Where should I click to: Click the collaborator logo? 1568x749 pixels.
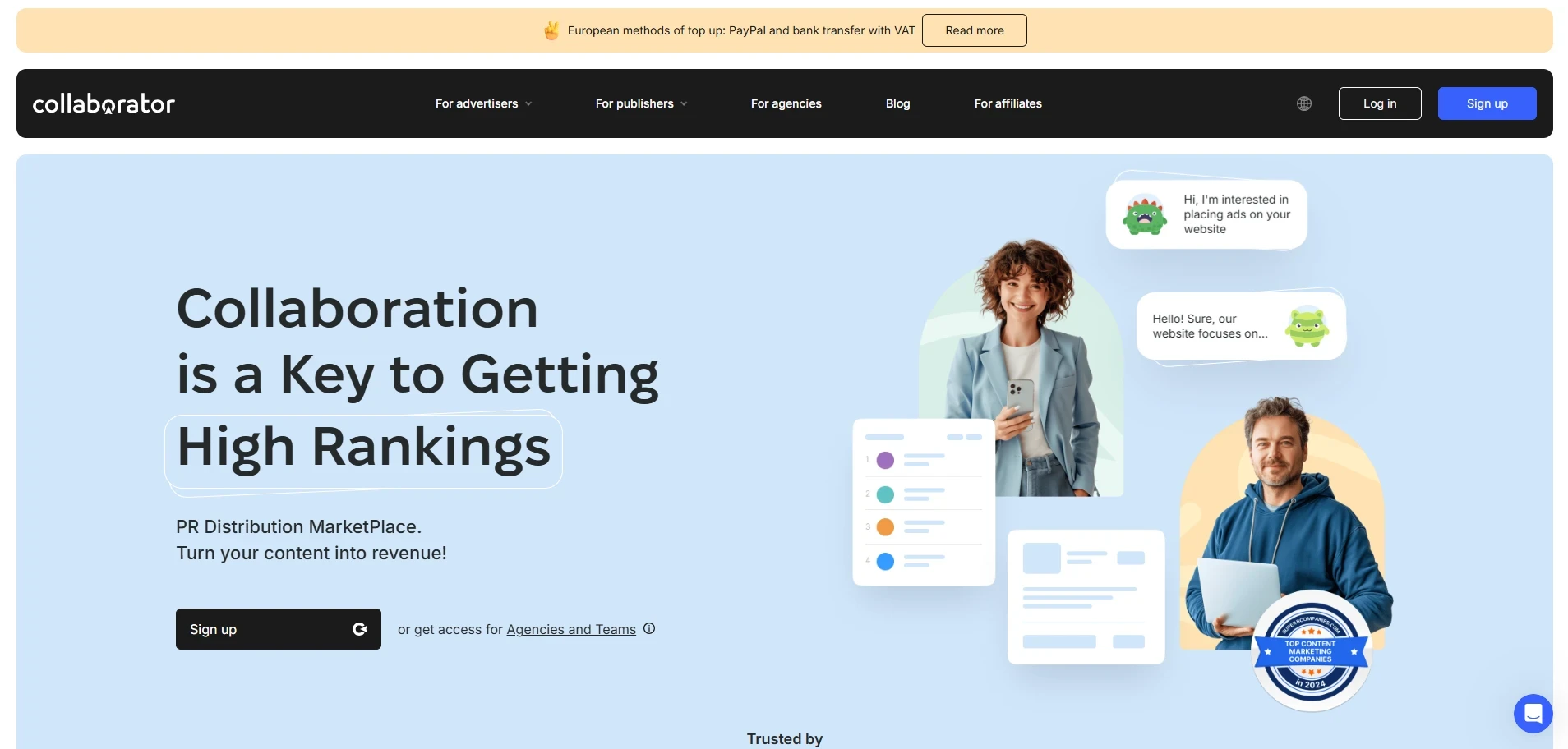[104, 103]
